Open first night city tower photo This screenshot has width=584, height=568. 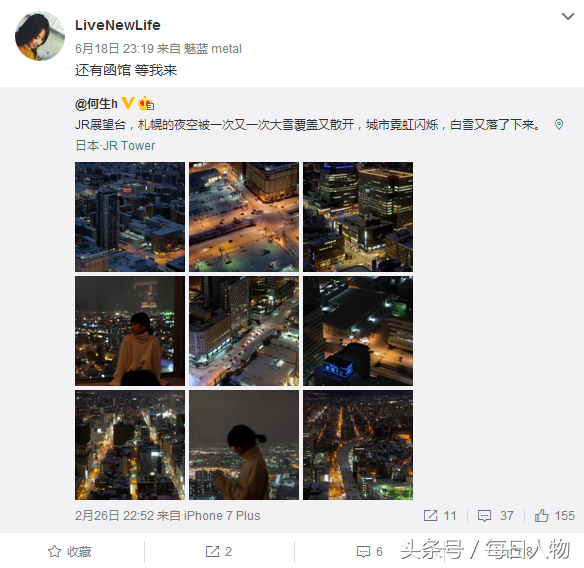[x=130, y=217]
